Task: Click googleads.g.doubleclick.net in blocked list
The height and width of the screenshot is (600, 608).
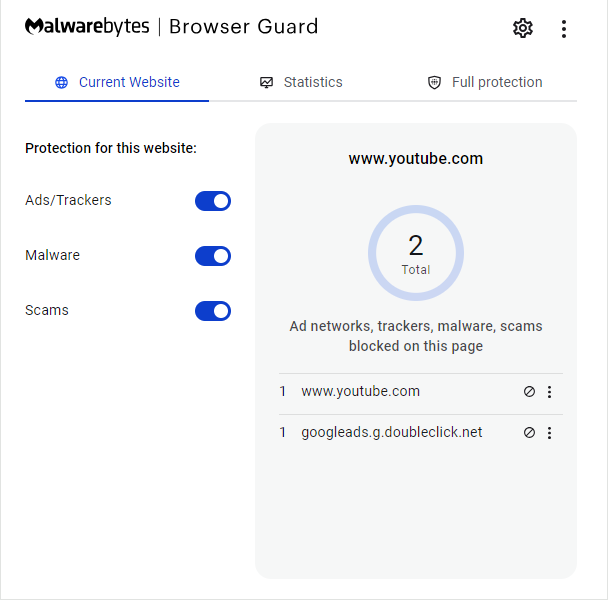Action: pos(392,432)
